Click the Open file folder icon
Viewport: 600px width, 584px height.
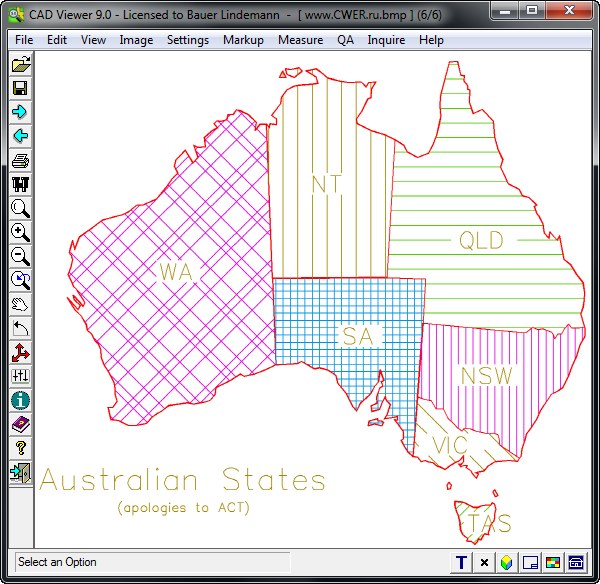20,65
